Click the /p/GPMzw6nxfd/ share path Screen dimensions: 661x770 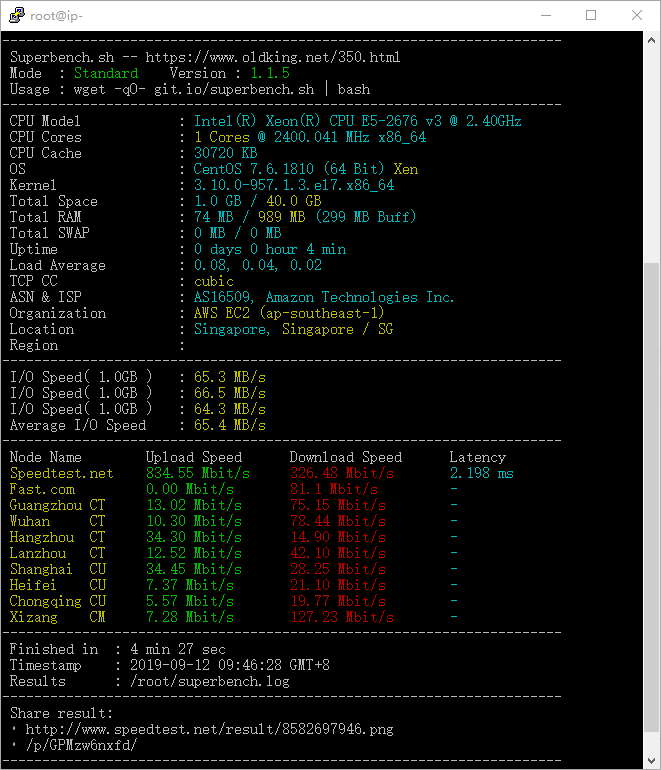(81, 745)
